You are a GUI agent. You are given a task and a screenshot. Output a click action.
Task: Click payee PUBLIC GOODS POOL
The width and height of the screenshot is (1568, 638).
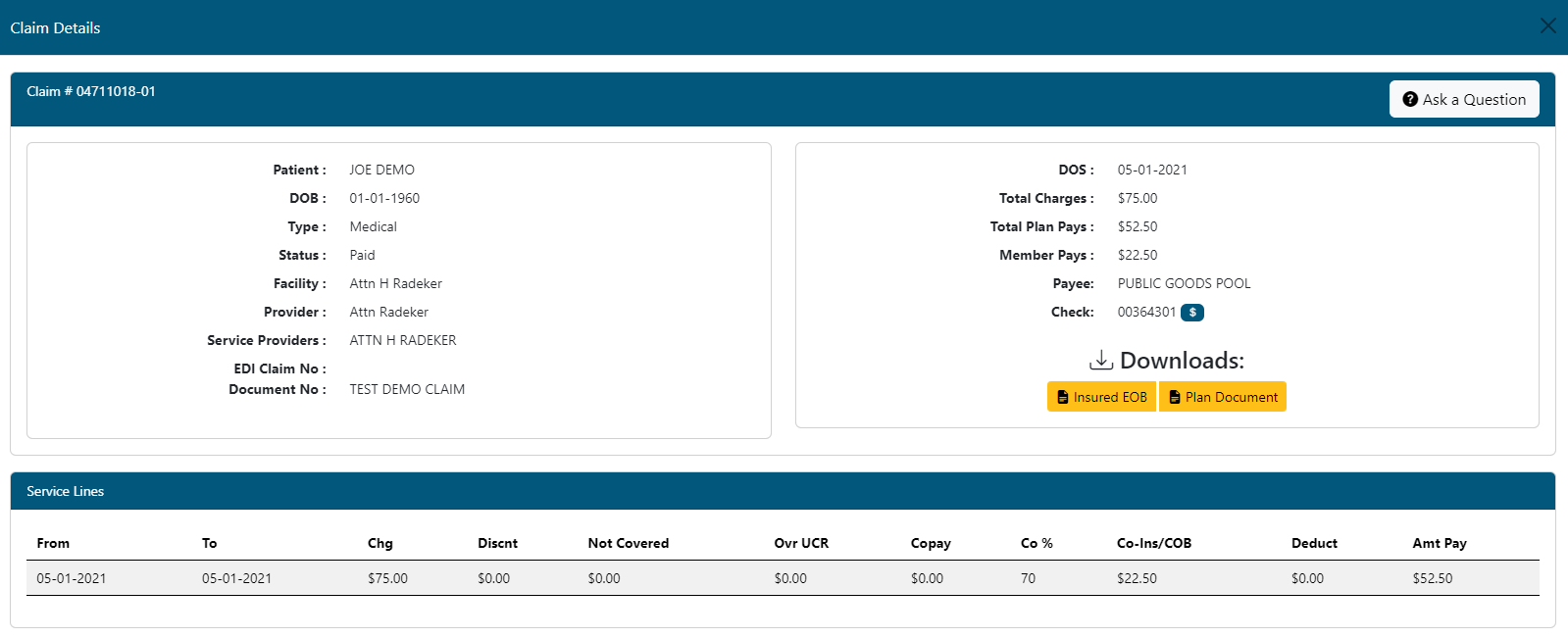1185,283
